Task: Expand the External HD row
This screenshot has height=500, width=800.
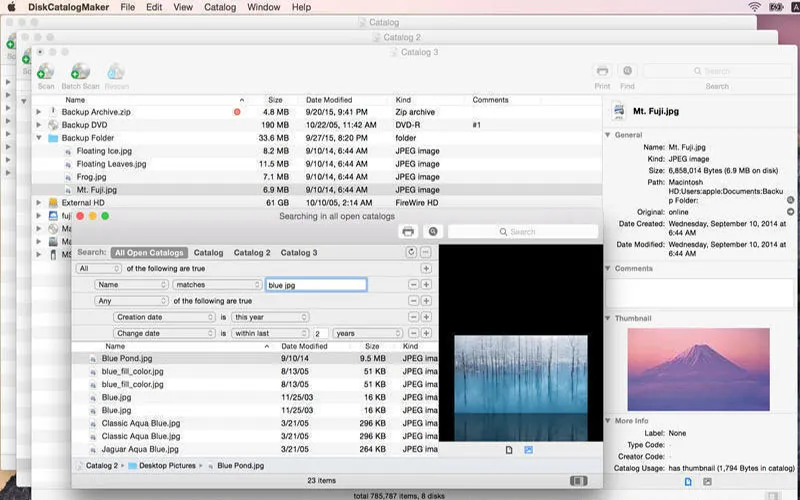Action: (39, 203)
